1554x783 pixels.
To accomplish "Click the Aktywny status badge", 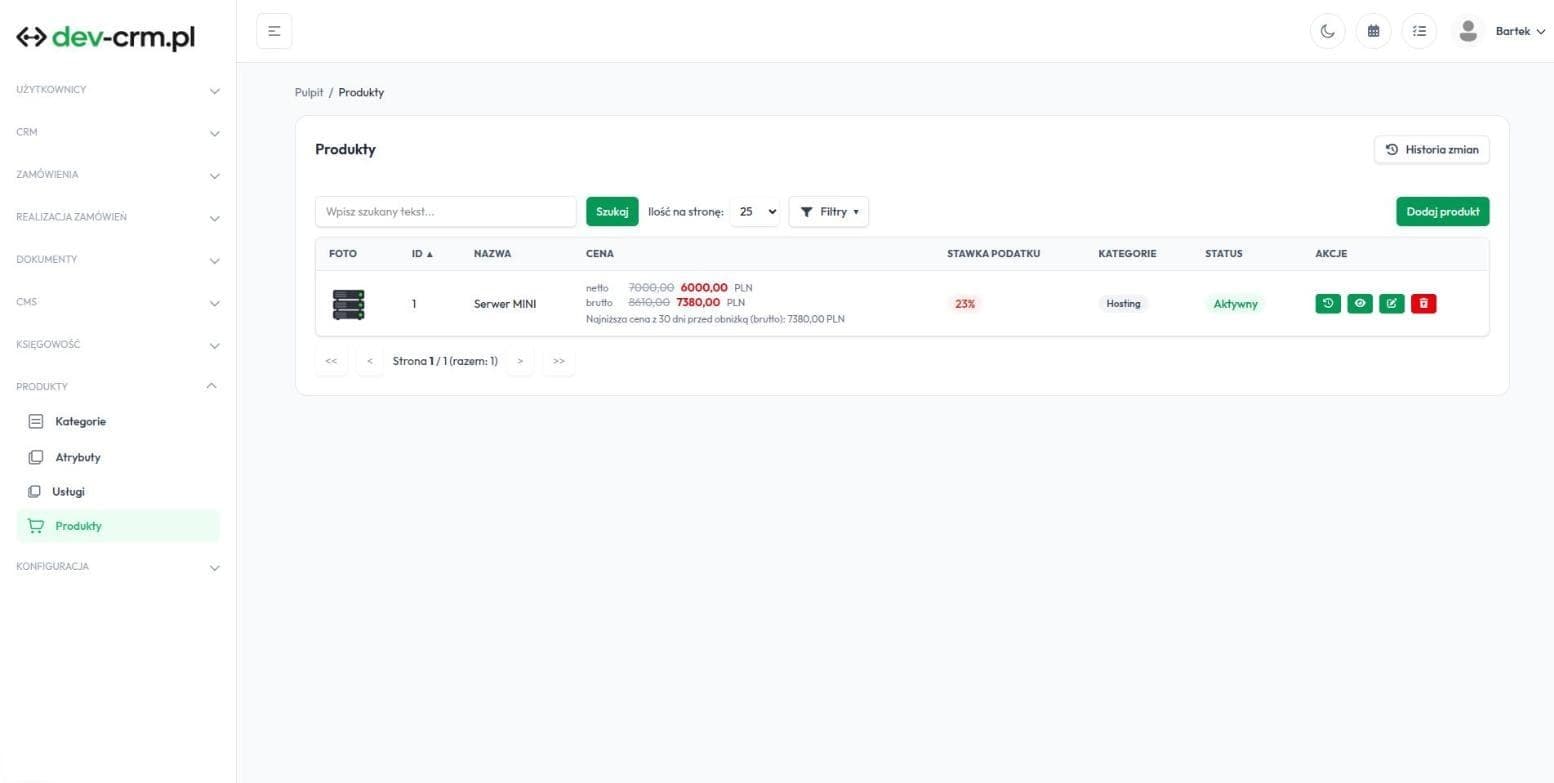I will (x=1235, y=304).
